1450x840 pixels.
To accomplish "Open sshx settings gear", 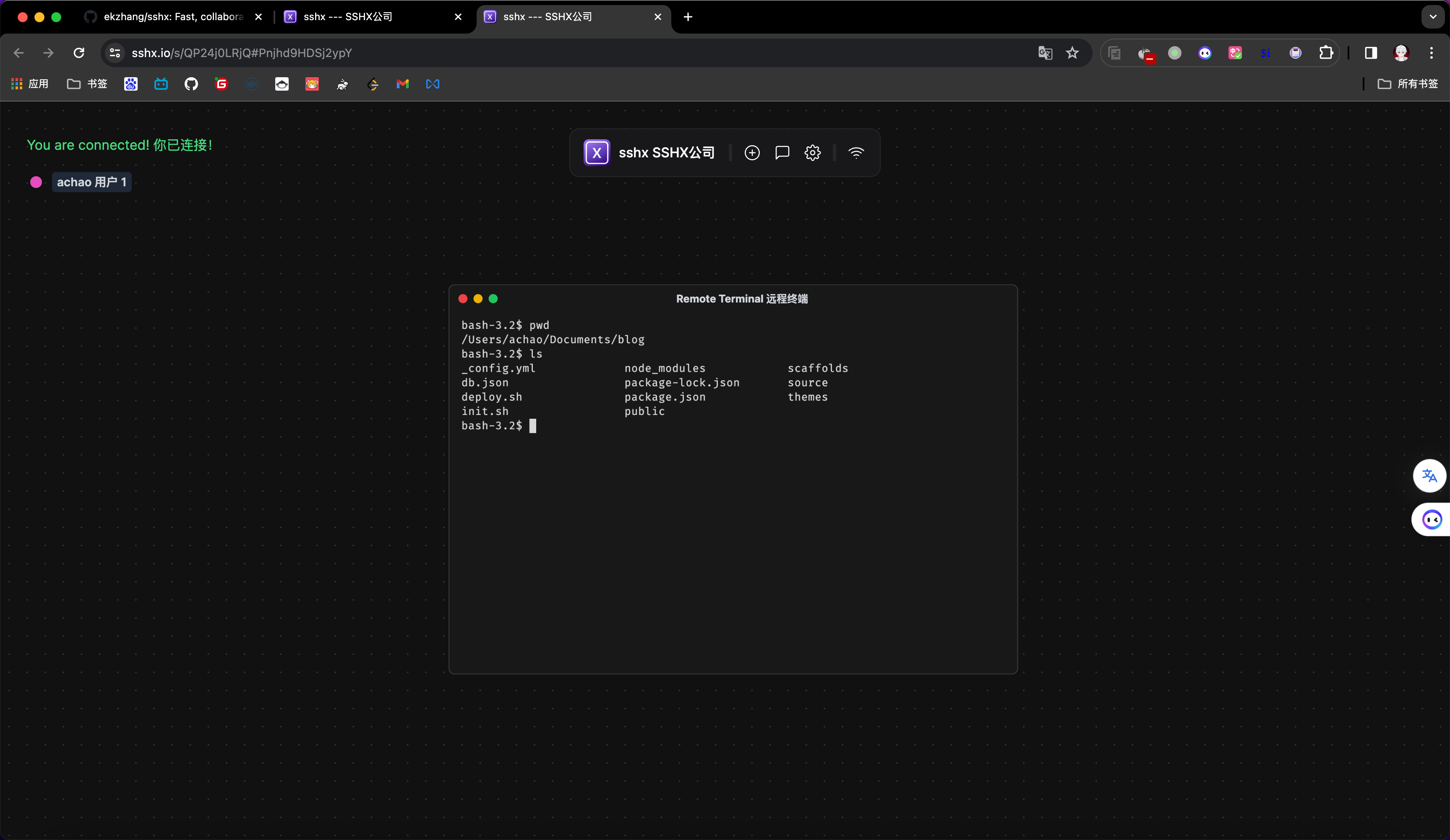I will (x=812, y=152).
